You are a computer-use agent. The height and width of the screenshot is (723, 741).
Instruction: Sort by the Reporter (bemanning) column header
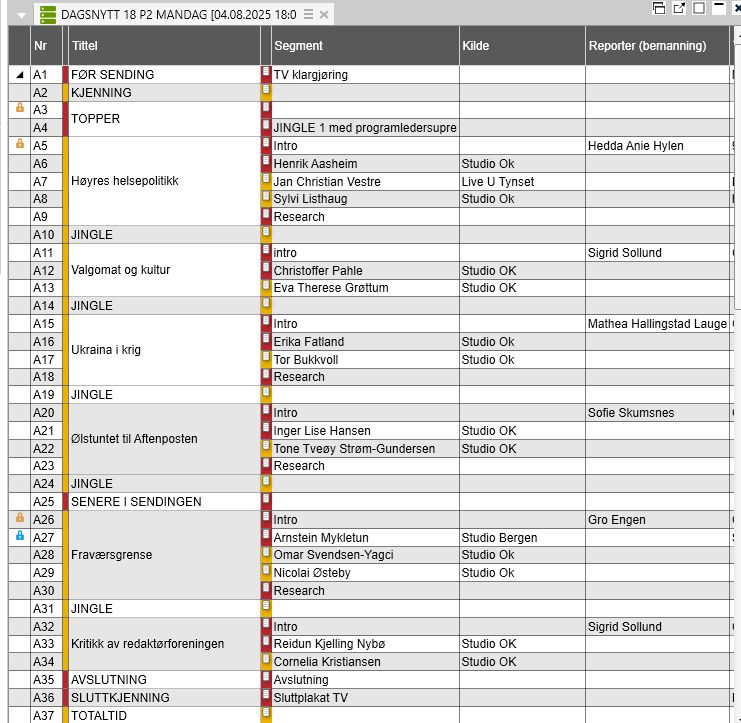tap(657, 46)
